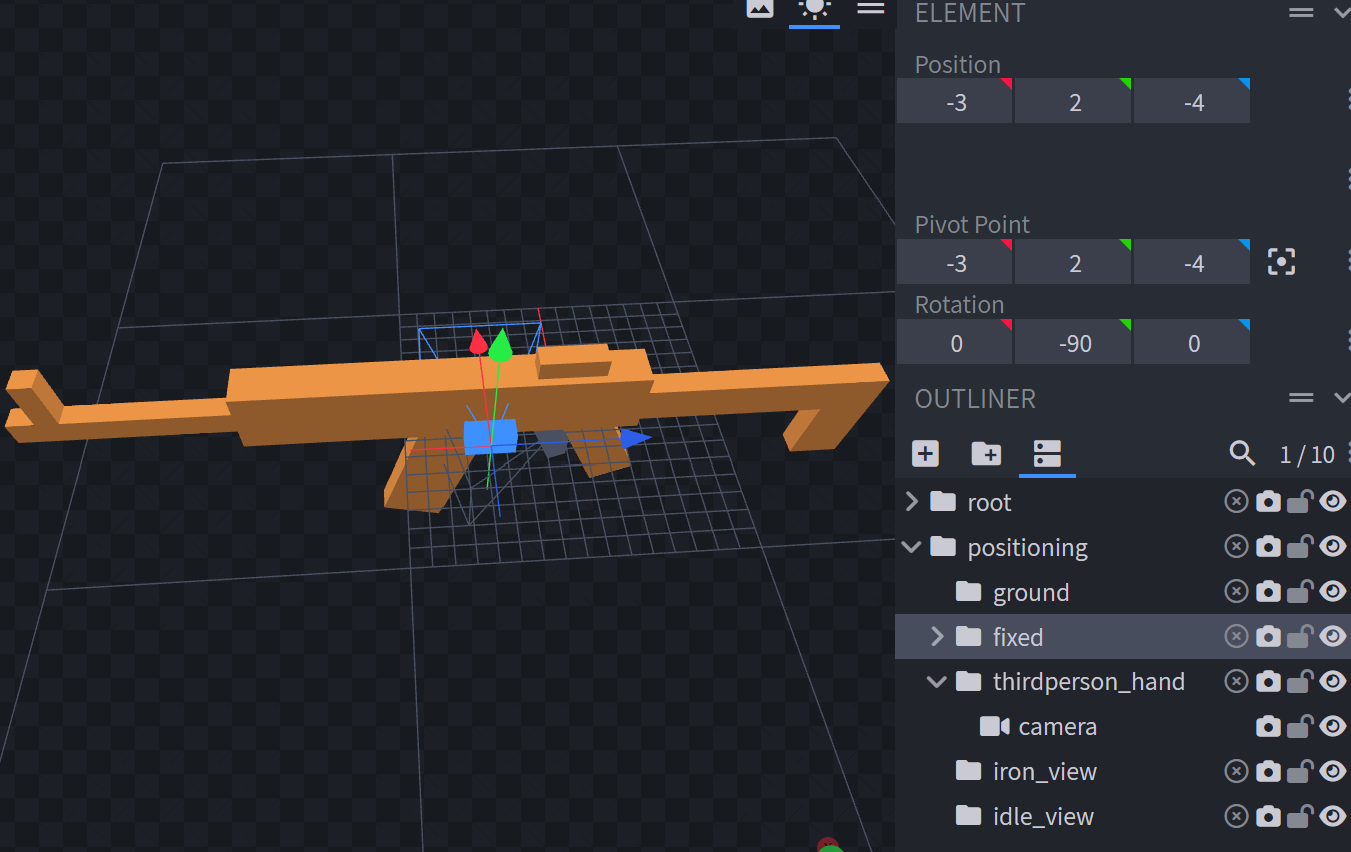This screenshot has height=852, width=1351.
Task: Collapse the positioning group
Action: coord(911,547)
